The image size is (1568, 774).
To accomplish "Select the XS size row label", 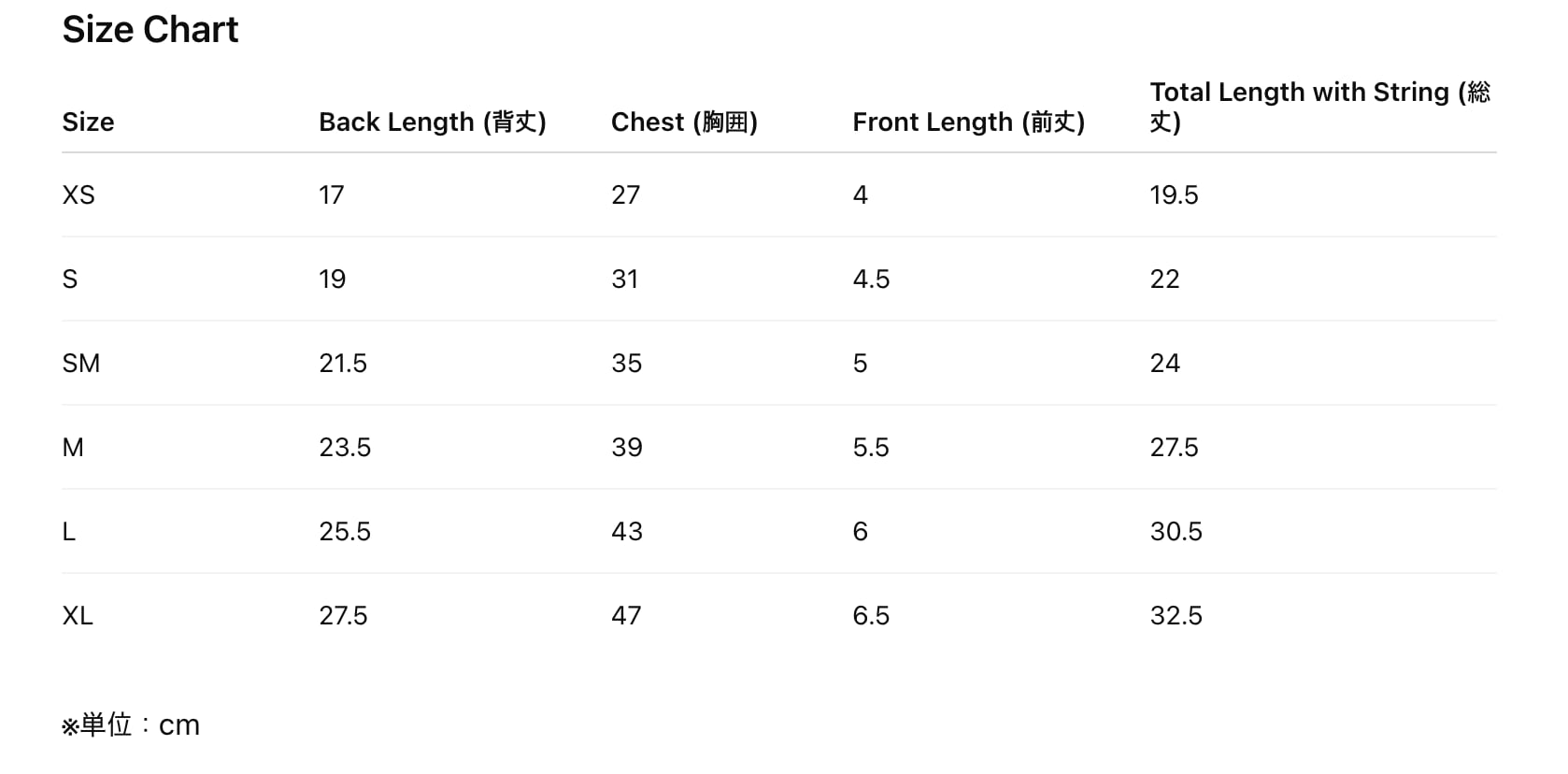I will (78, 195).
